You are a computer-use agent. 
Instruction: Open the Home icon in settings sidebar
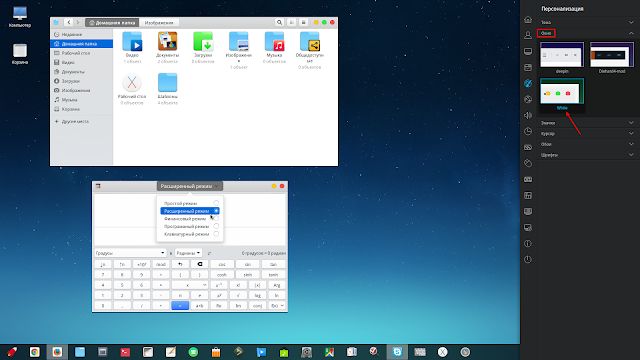tap(528, 20)
